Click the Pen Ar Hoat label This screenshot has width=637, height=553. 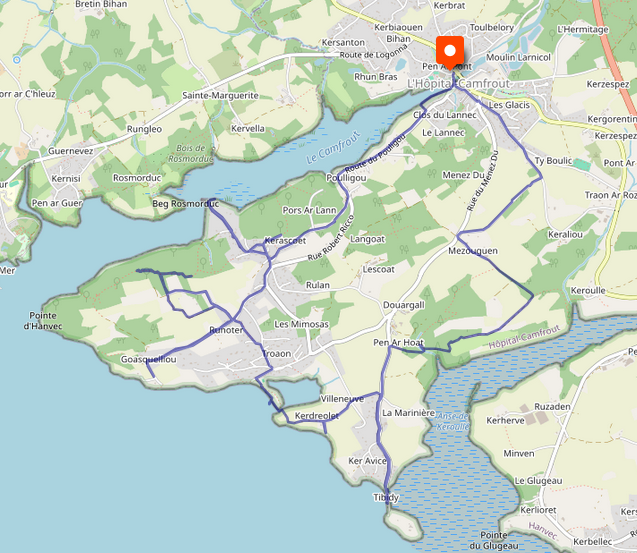(399, 343)
